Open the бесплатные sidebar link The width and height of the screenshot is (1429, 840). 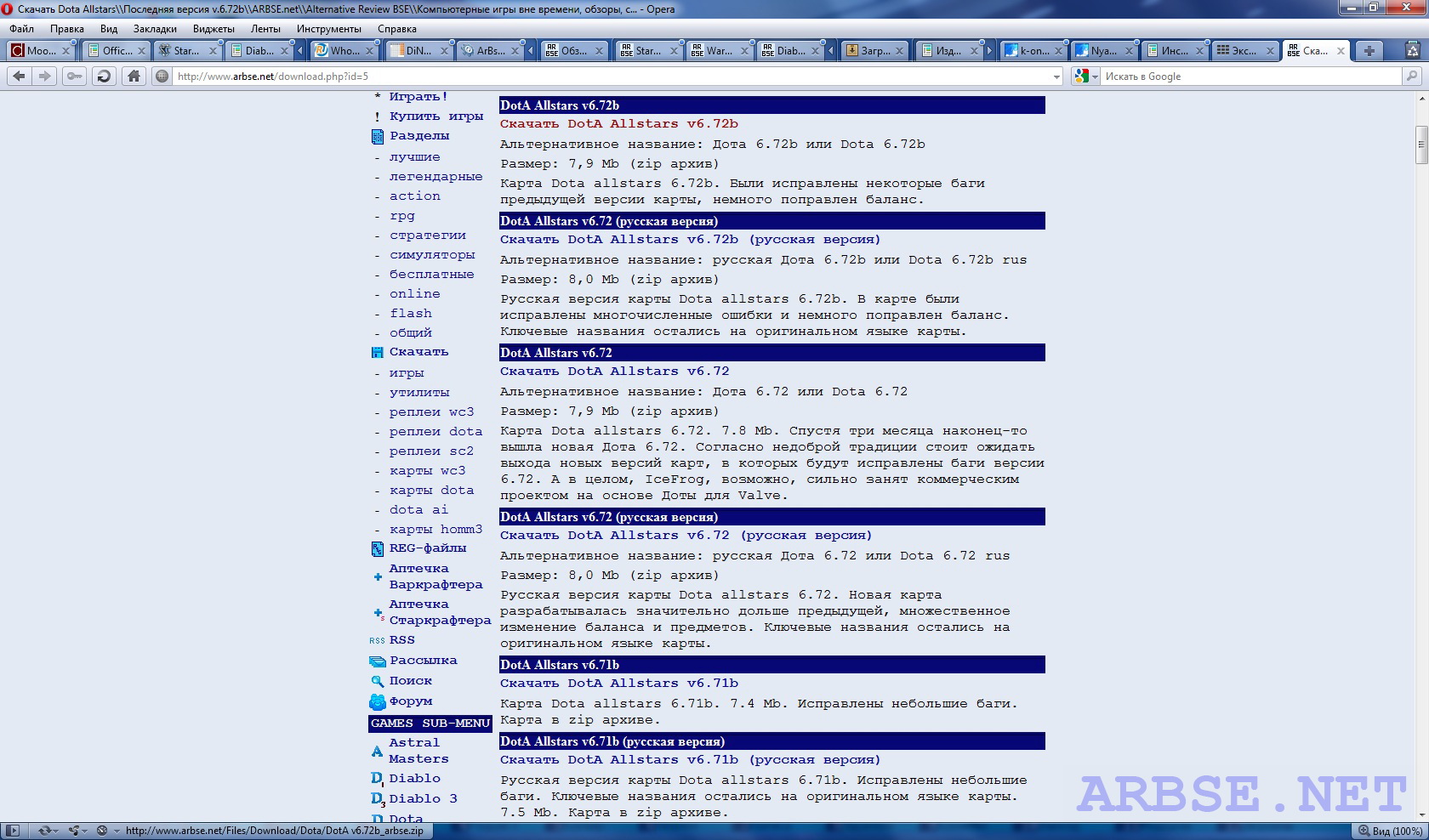pyautogui.click(x=431, y=275)
